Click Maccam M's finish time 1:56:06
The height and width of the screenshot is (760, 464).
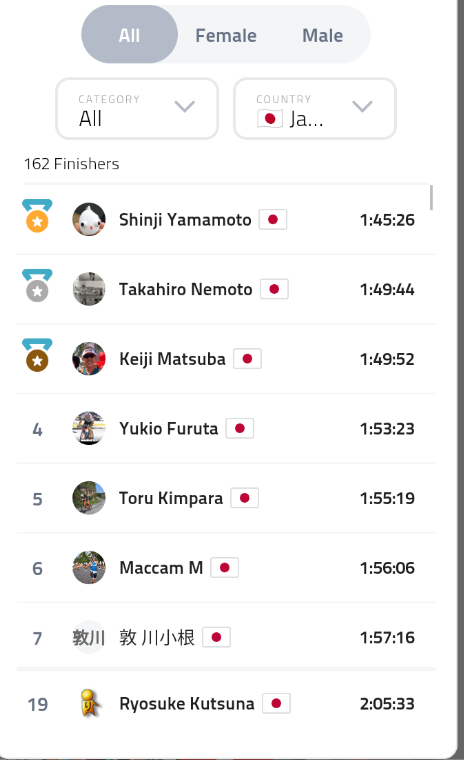tap(387, 568)
